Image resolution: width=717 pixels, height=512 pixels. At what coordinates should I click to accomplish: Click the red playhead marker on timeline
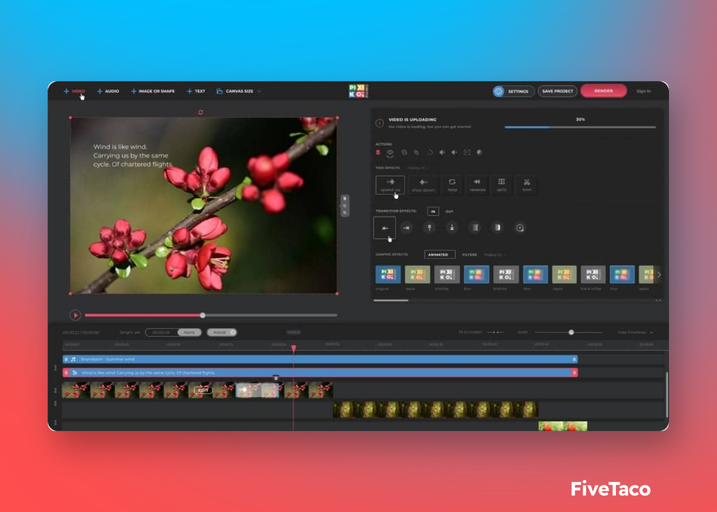294,349
